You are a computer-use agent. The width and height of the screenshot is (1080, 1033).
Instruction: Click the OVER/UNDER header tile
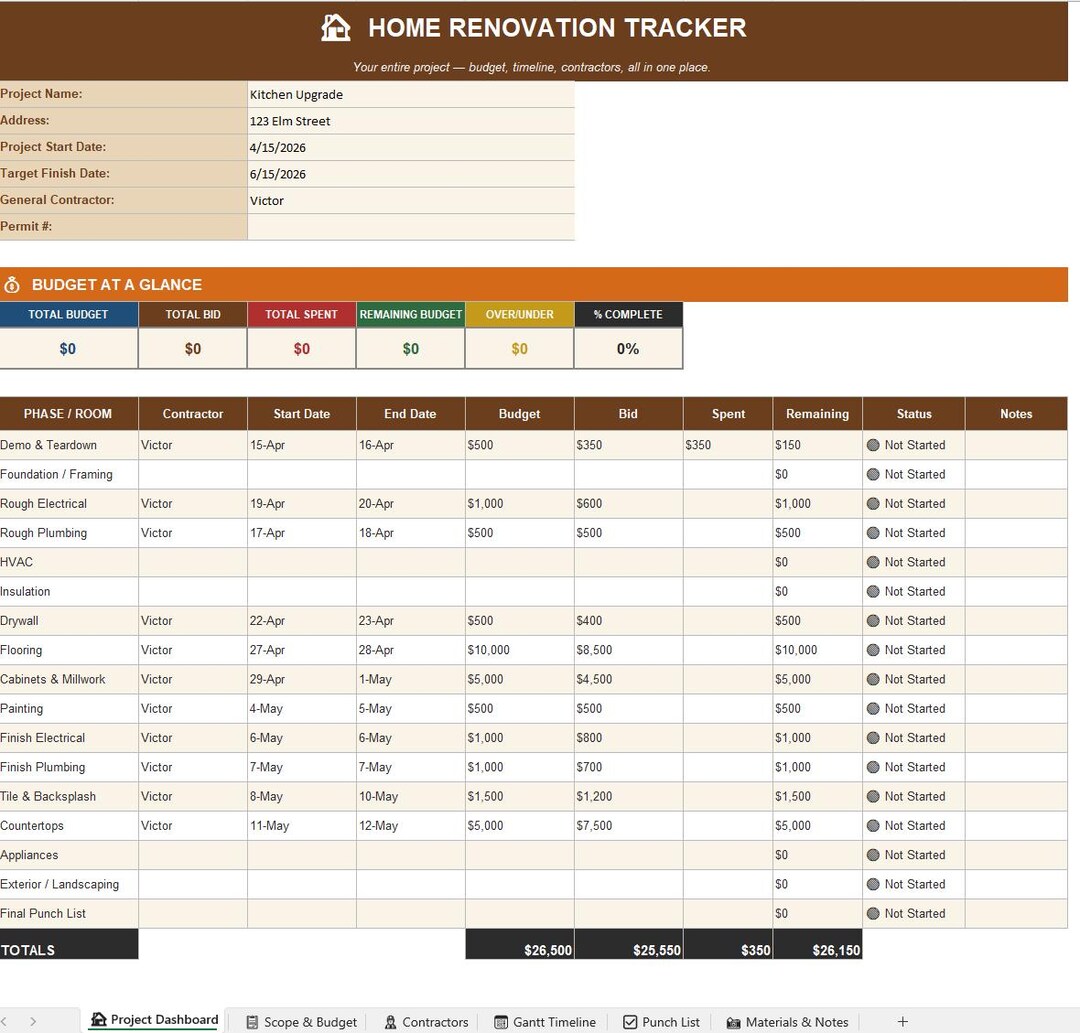tap(519, 315)
